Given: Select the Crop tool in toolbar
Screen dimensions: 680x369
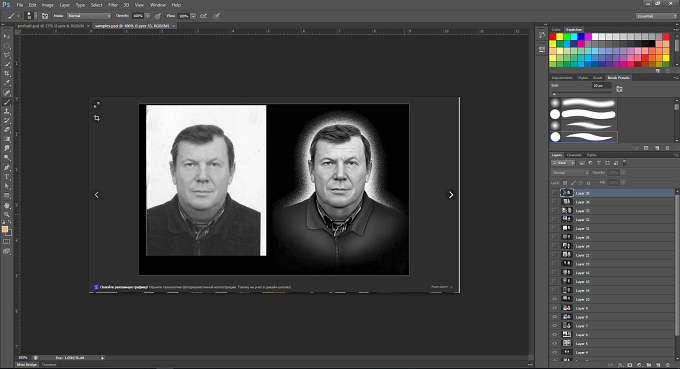Looking at the screenshot, I should pos(7,73).
